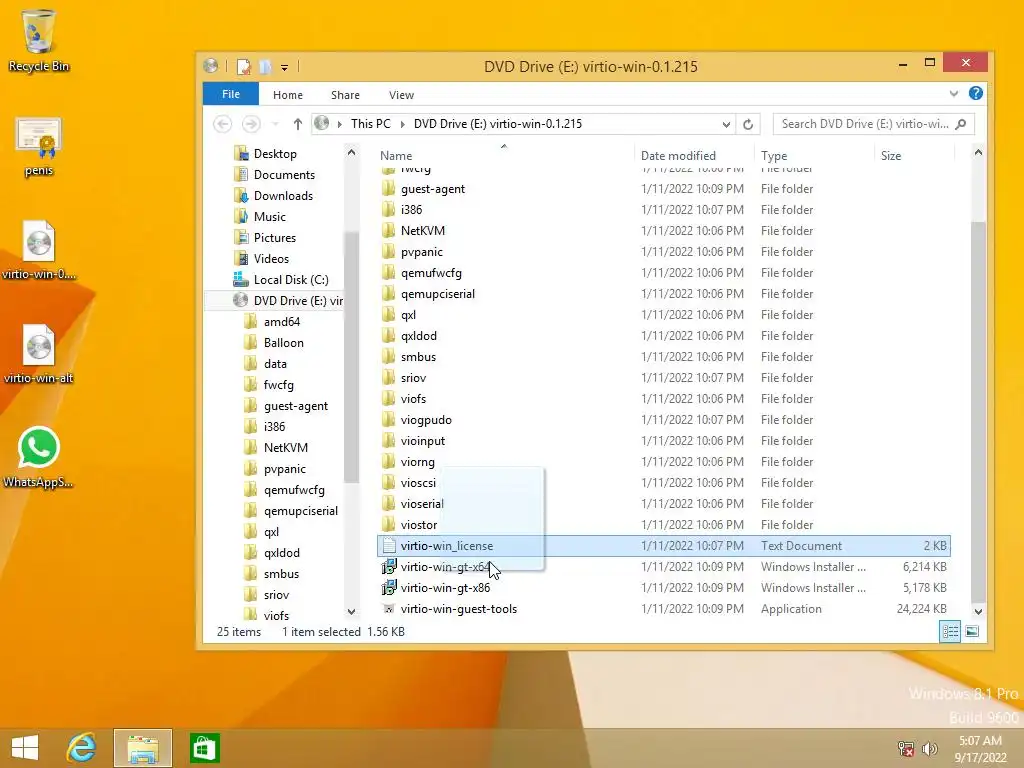
Task: Switch to Large icons view in status bar
Action: [972, 632]
